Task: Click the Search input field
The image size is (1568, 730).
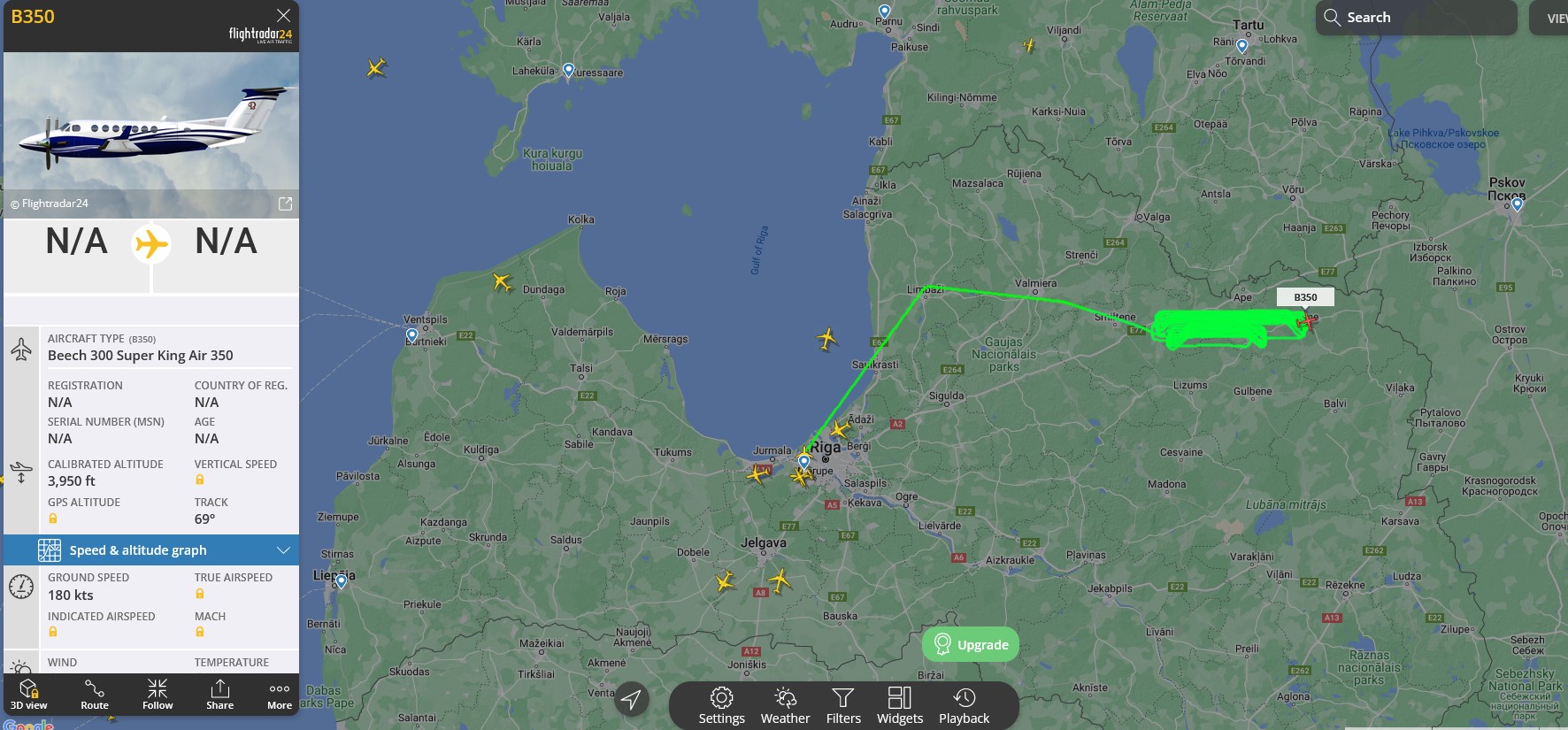Action: click(1417, 18)
